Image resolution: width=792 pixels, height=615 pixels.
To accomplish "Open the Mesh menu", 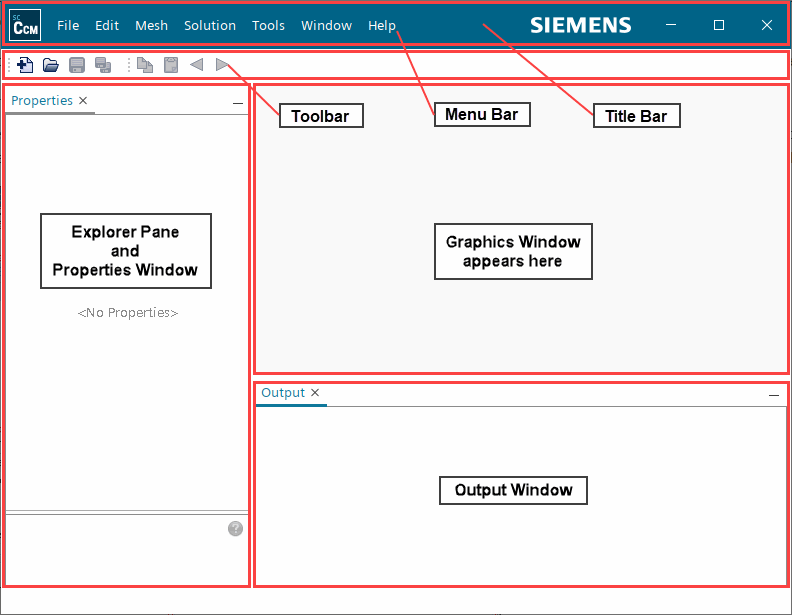I will tap(151, 25).
